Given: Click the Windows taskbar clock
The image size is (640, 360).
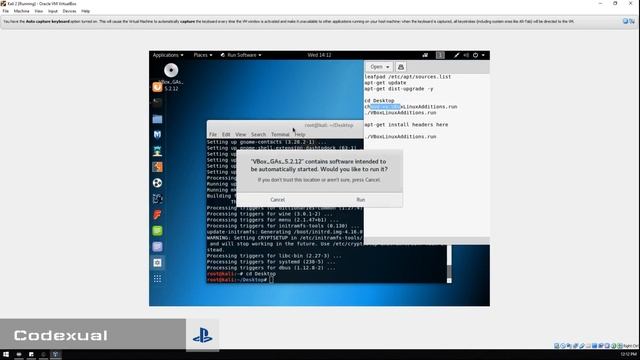Looking at the screenshot, I should click(629, 354).
